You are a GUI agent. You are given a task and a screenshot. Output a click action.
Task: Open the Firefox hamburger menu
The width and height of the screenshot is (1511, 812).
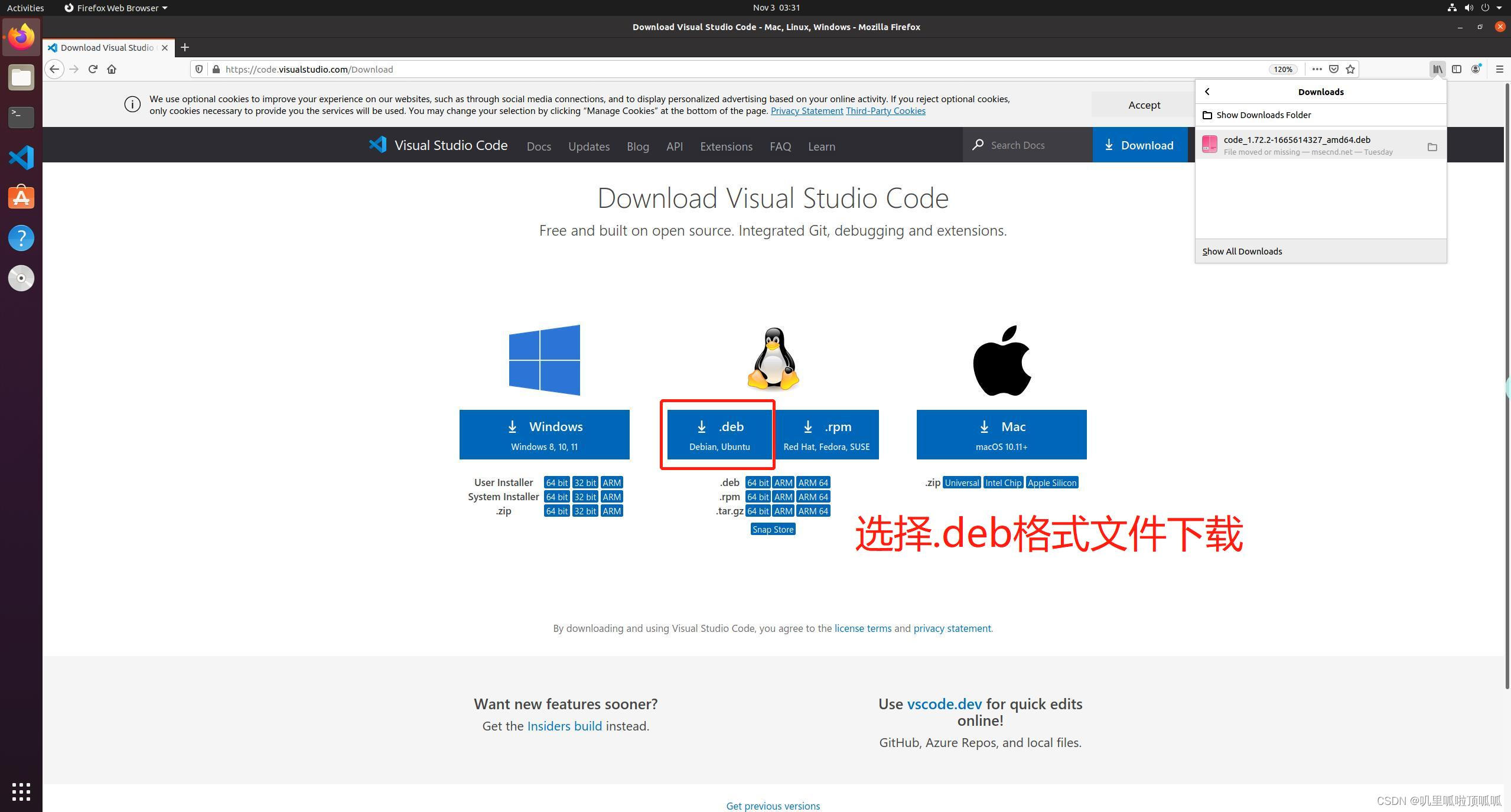click(x=1499, y=69)
